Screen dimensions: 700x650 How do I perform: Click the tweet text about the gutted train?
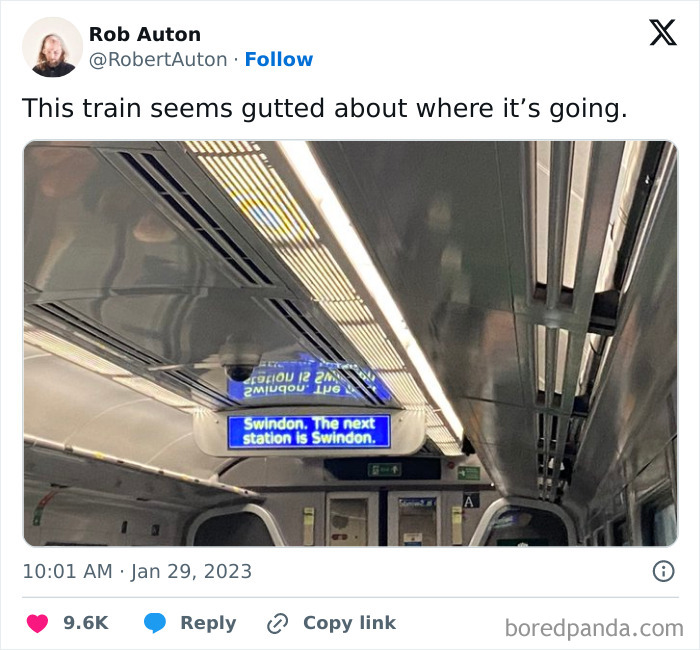tap(325, 108)
